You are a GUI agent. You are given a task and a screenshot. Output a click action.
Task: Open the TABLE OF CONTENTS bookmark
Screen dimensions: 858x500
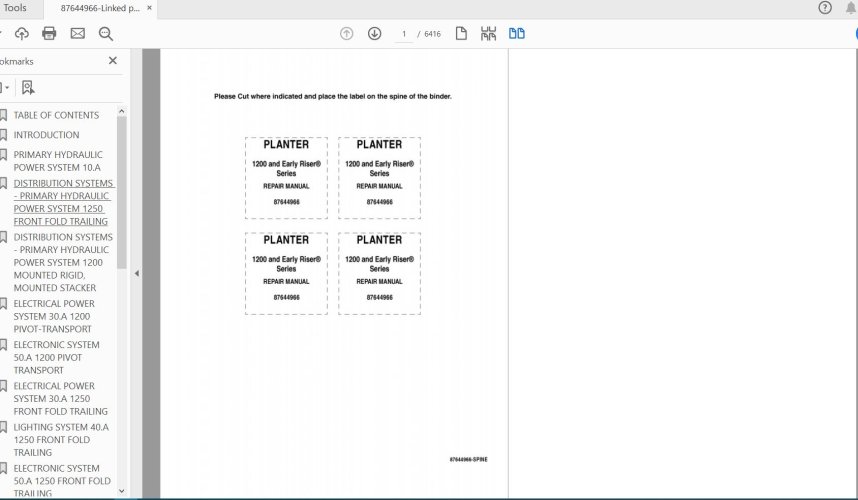point(56,115)
